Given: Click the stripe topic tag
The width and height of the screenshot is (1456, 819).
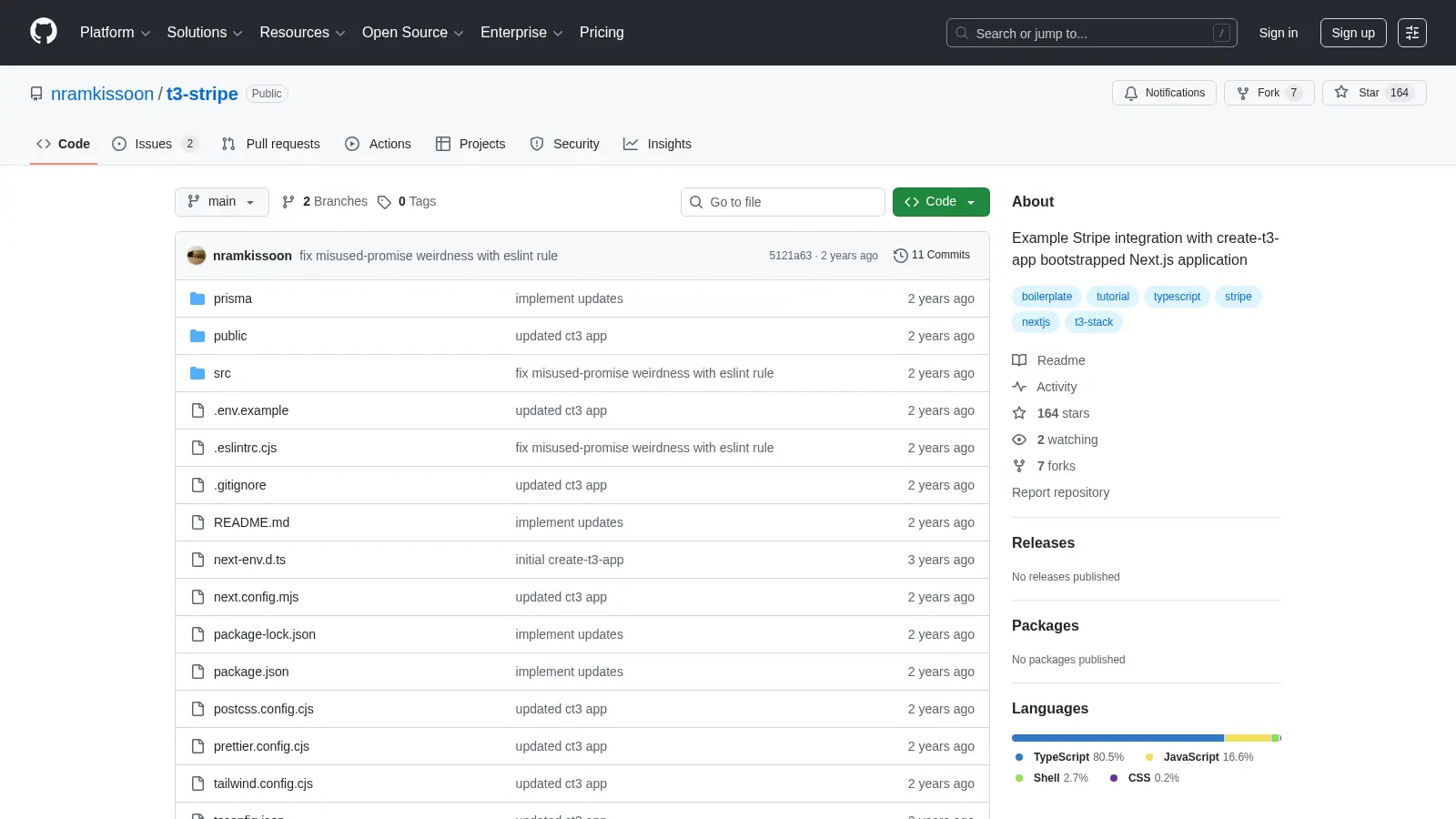Looking at the screenshot, I should 1238,297.
